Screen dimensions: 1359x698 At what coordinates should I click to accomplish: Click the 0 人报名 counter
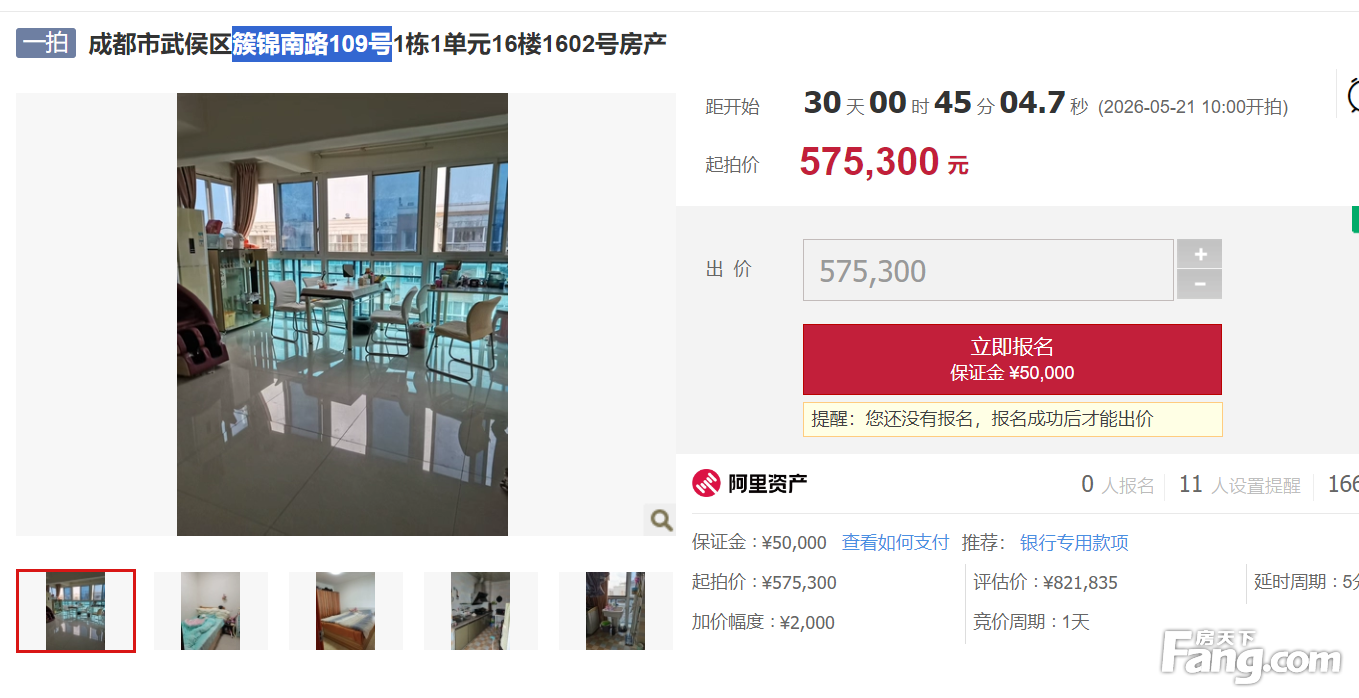1118,485
